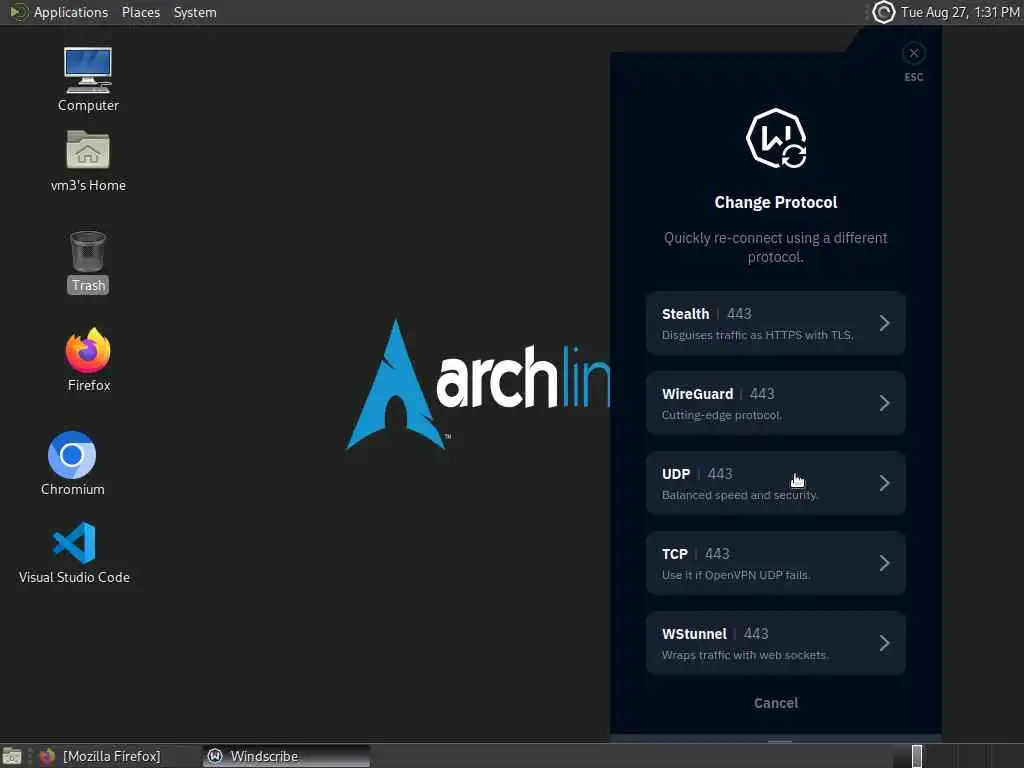
Task: Click the chevron next to UDP
Action: tap(884, 483)
